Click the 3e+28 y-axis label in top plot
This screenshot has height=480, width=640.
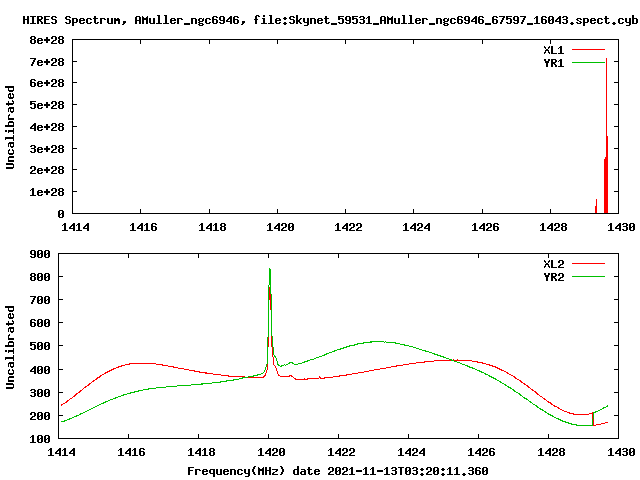[47, 149]
